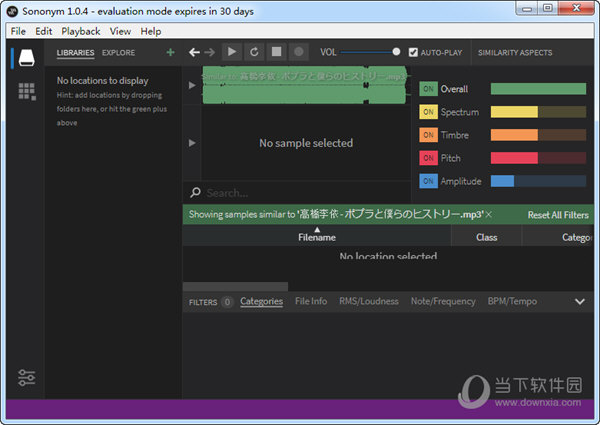
Task: Click the search magnifier icon
Action: 195,192
